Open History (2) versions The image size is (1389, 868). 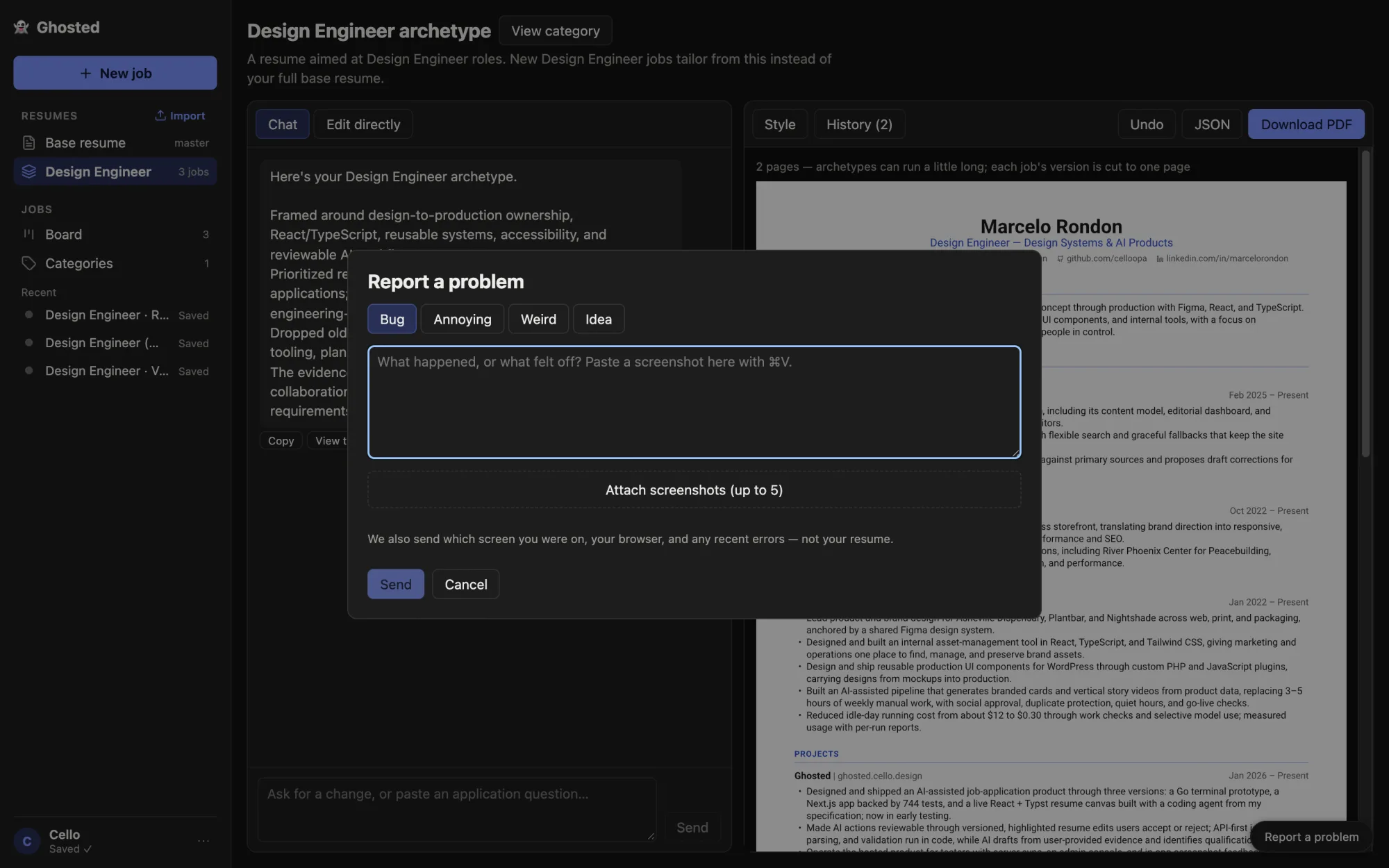859,124
